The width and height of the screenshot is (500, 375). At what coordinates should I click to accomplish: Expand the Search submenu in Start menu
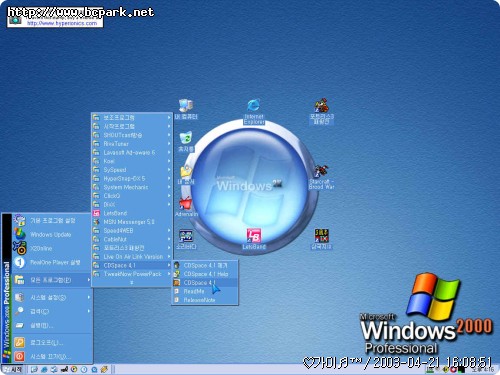(52, 311)
